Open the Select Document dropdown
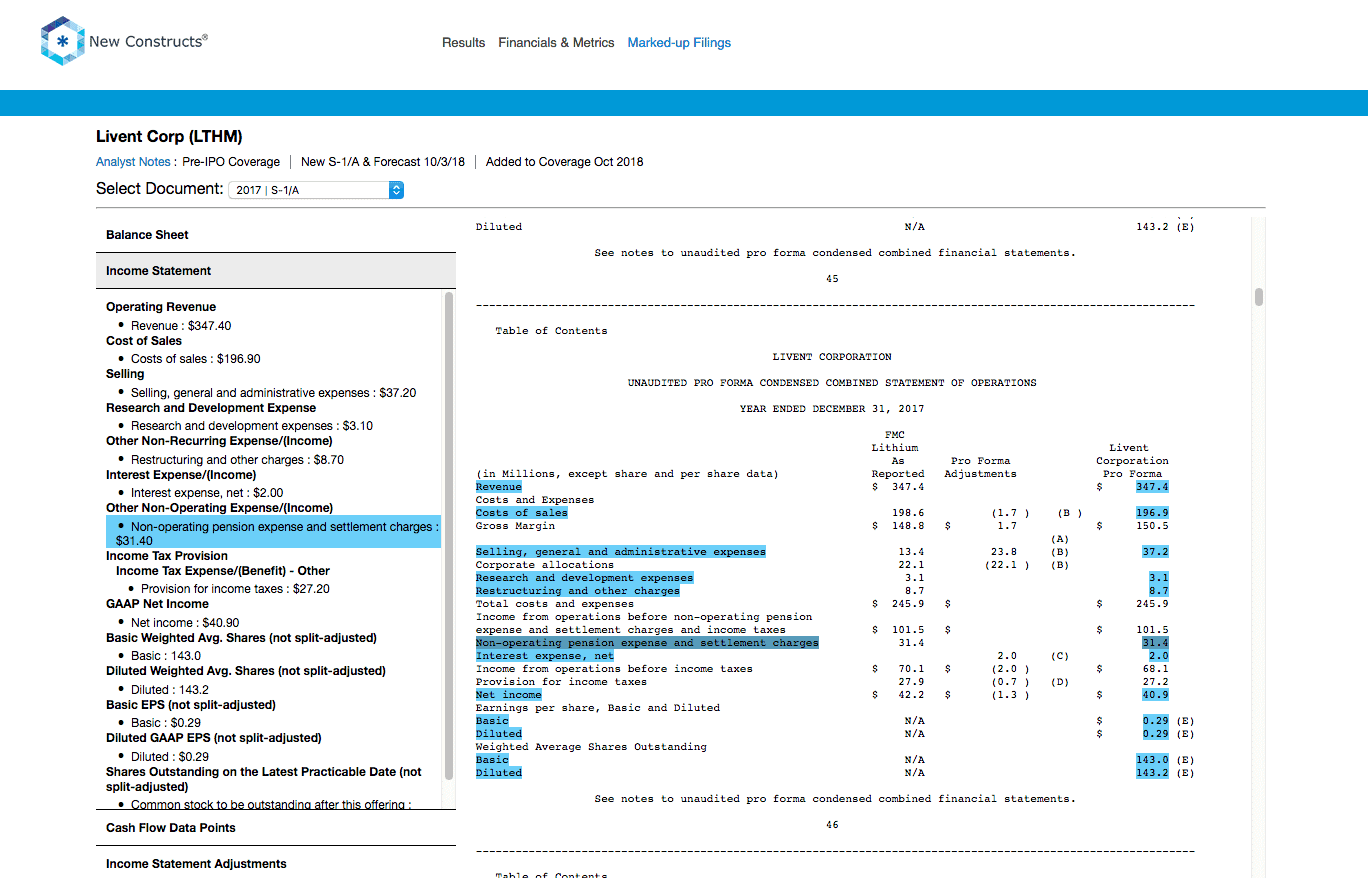The width and height of the screenshot is (1368, 878). (x=316, y=190)
